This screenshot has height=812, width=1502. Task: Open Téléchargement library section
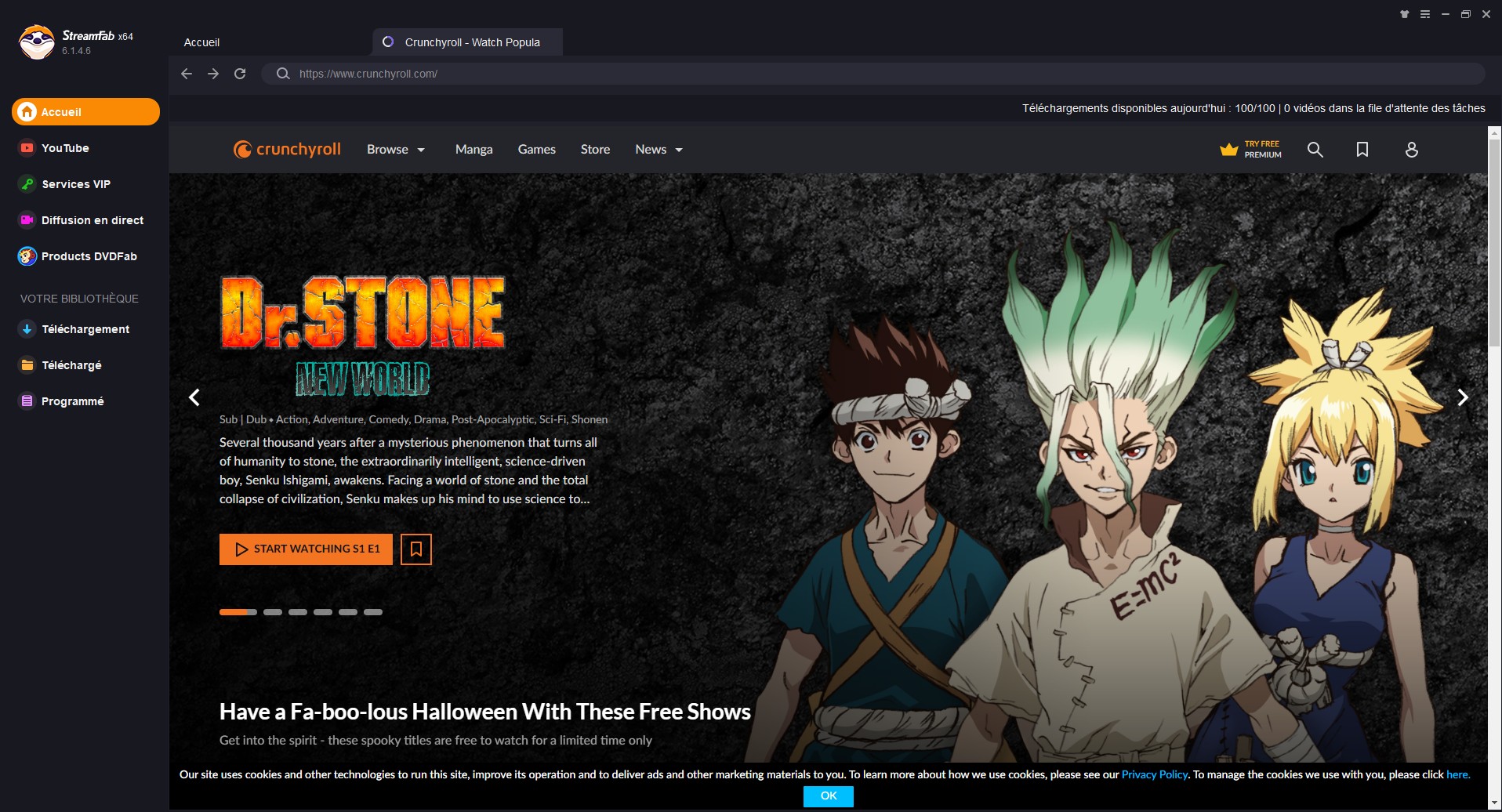click(x=85, y=329)
